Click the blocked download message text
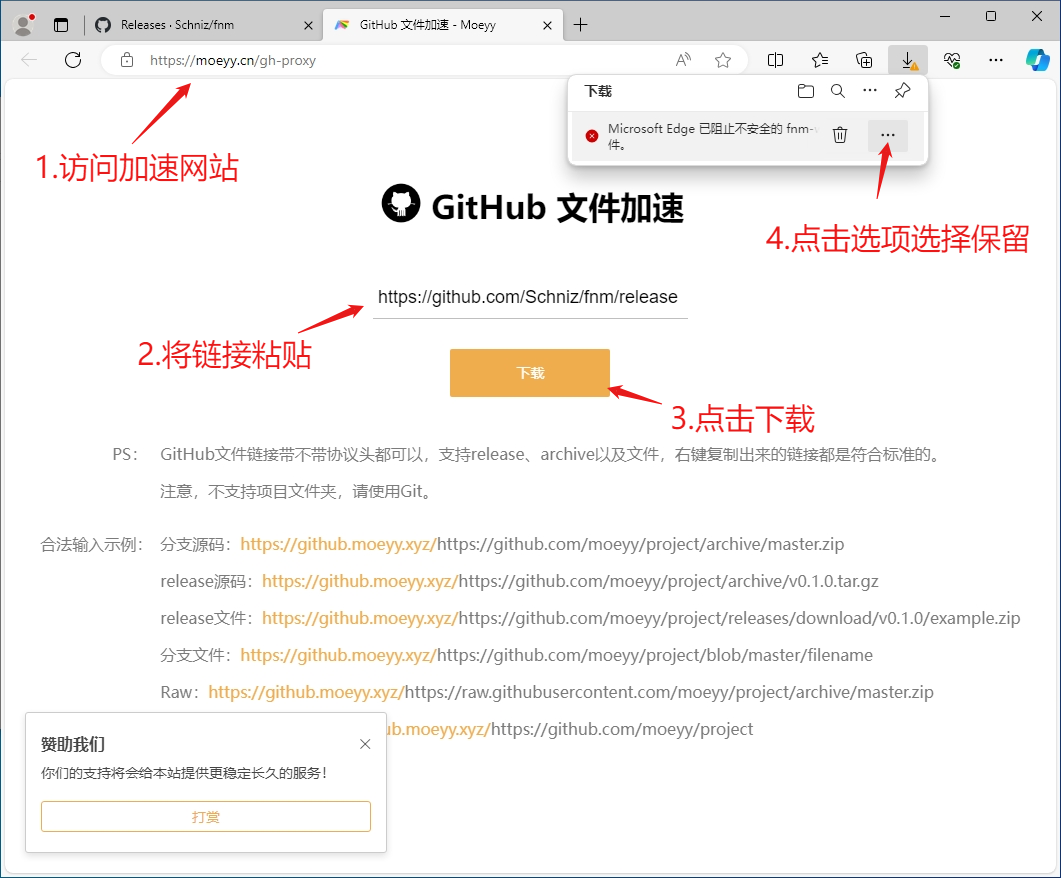The height and width of the screenshot is (878, 1061). point(713,136)
